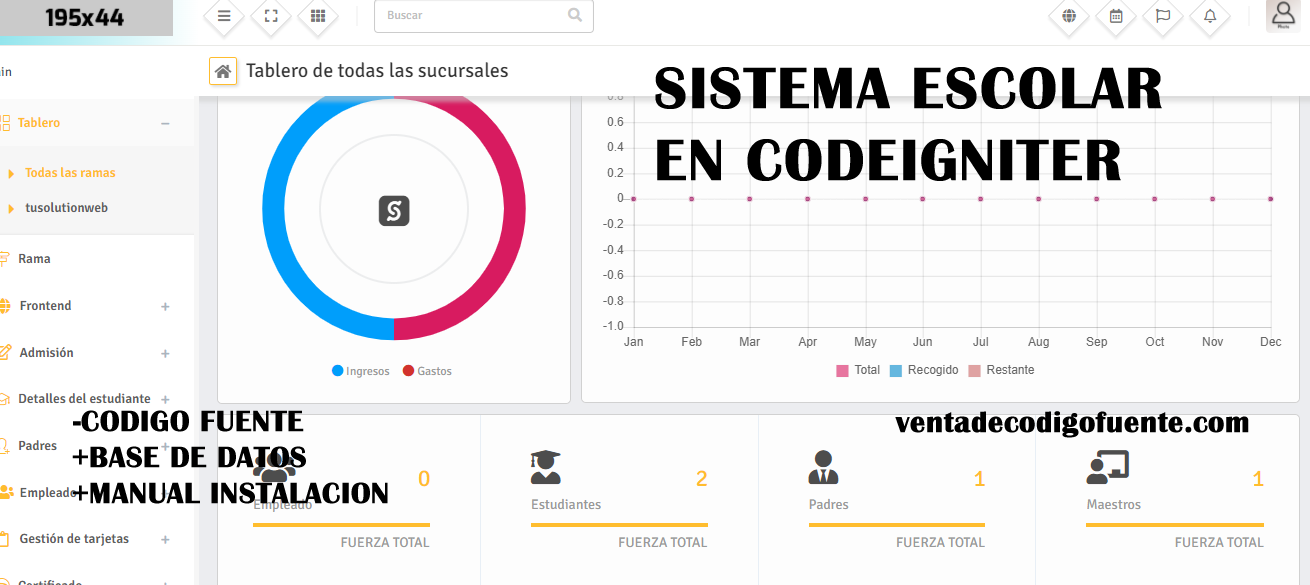Open the hamburger sidebar menu

coord(223,16)
